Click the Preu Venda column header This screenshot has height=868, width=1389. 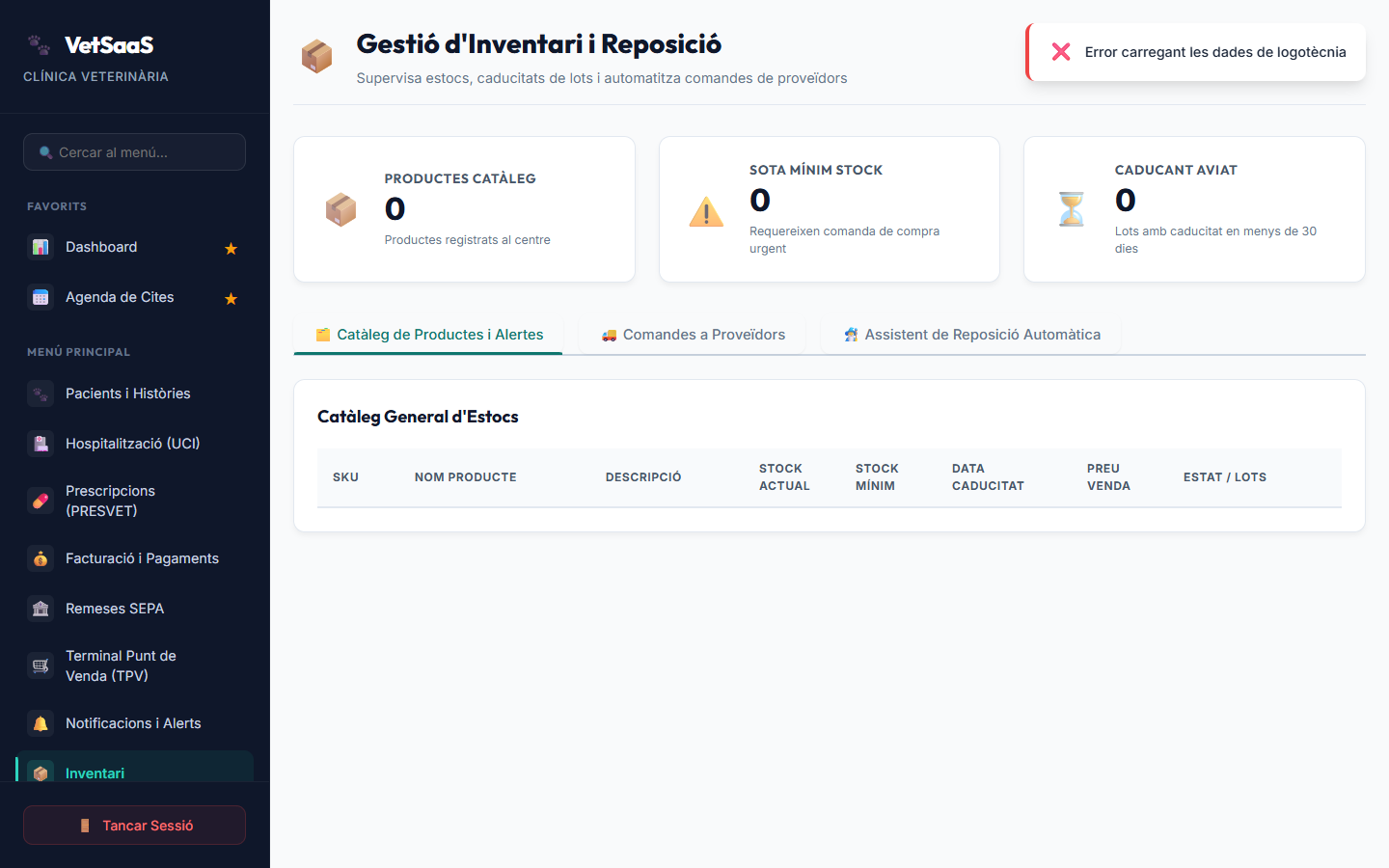tap(1108, 477)
